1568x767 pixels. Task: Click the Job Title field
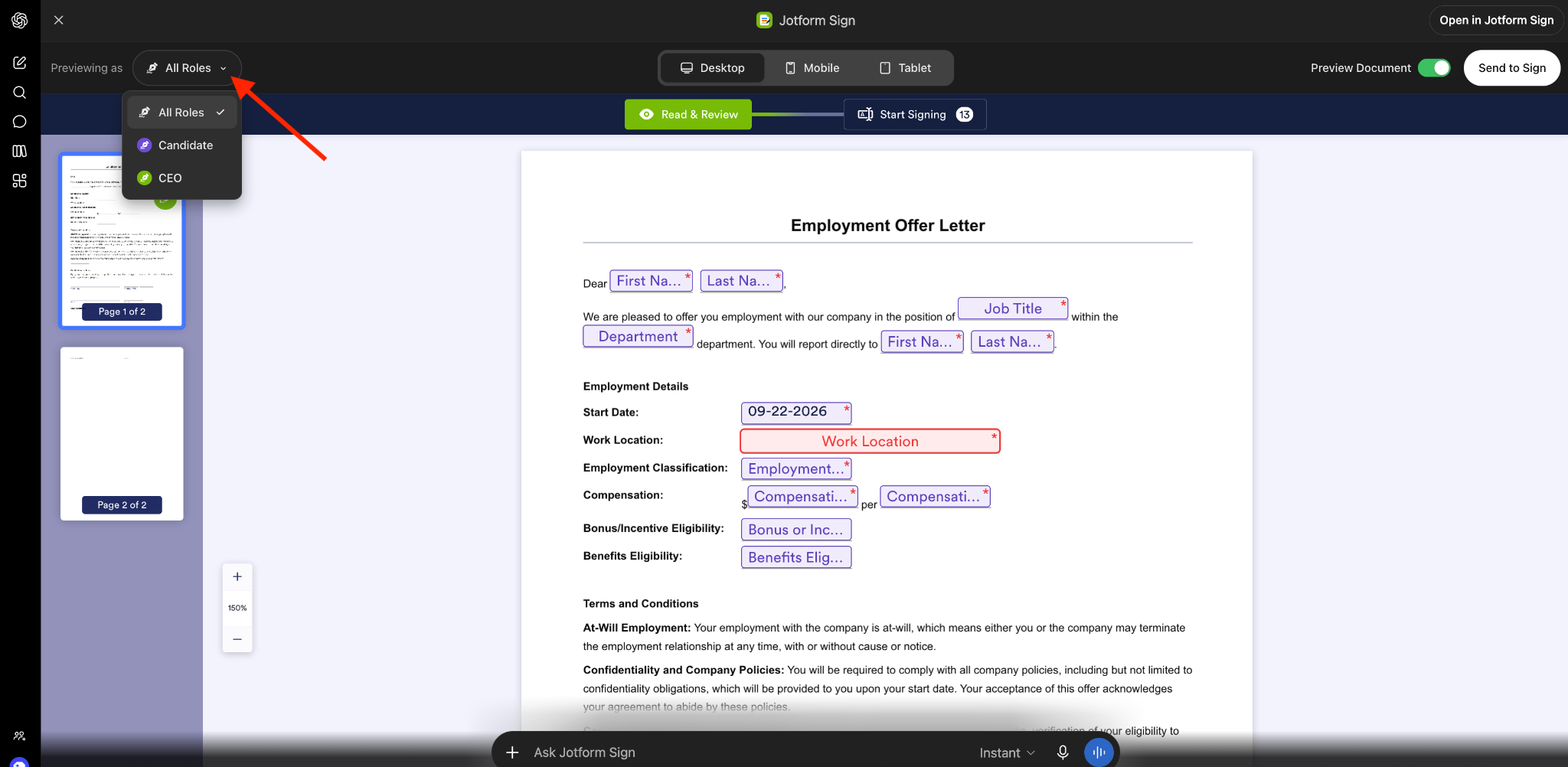pos(1013,308)
